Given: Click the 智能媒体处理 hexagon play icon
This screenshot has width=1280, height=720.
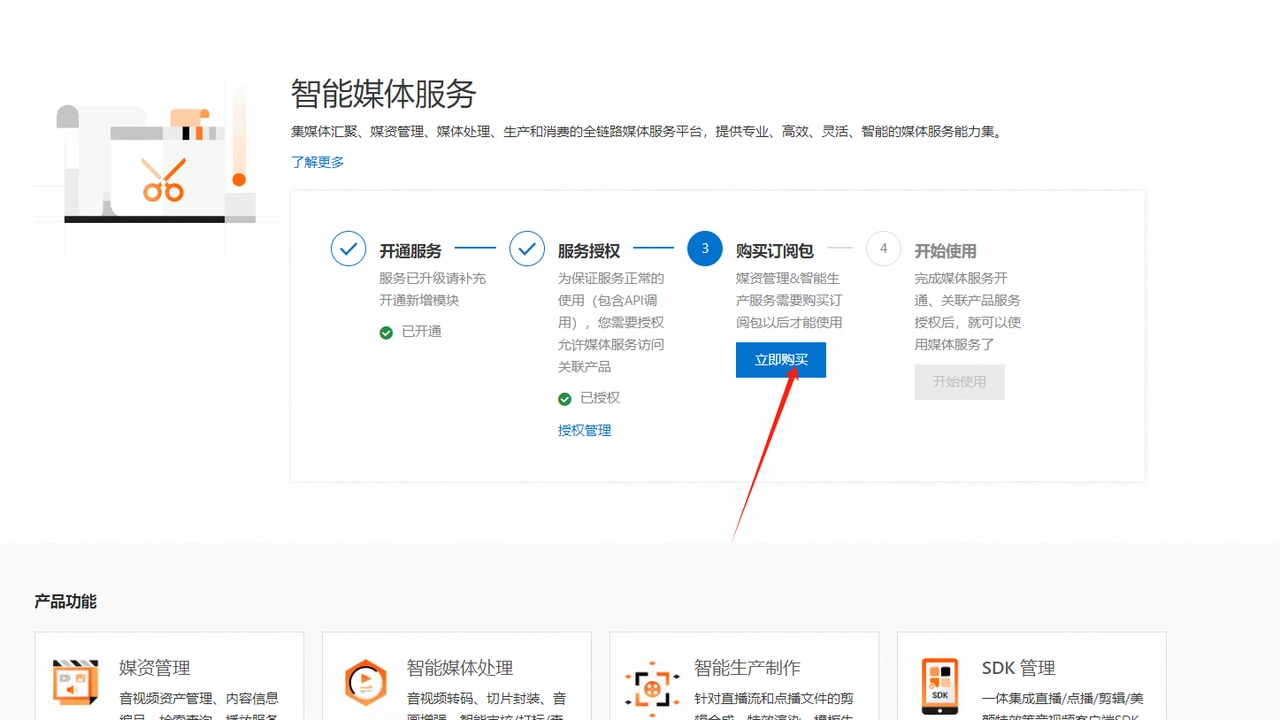Looking at the screenshot, I should [365, 684].
